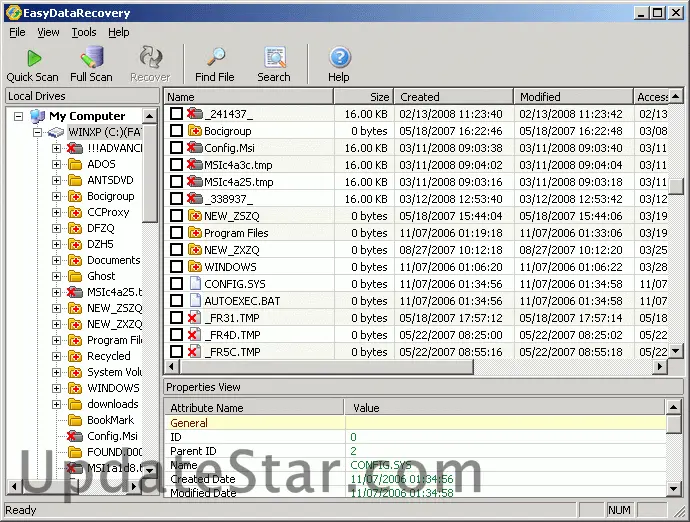
Task: Click the Attribute Name column header
Action: point(254,408)
